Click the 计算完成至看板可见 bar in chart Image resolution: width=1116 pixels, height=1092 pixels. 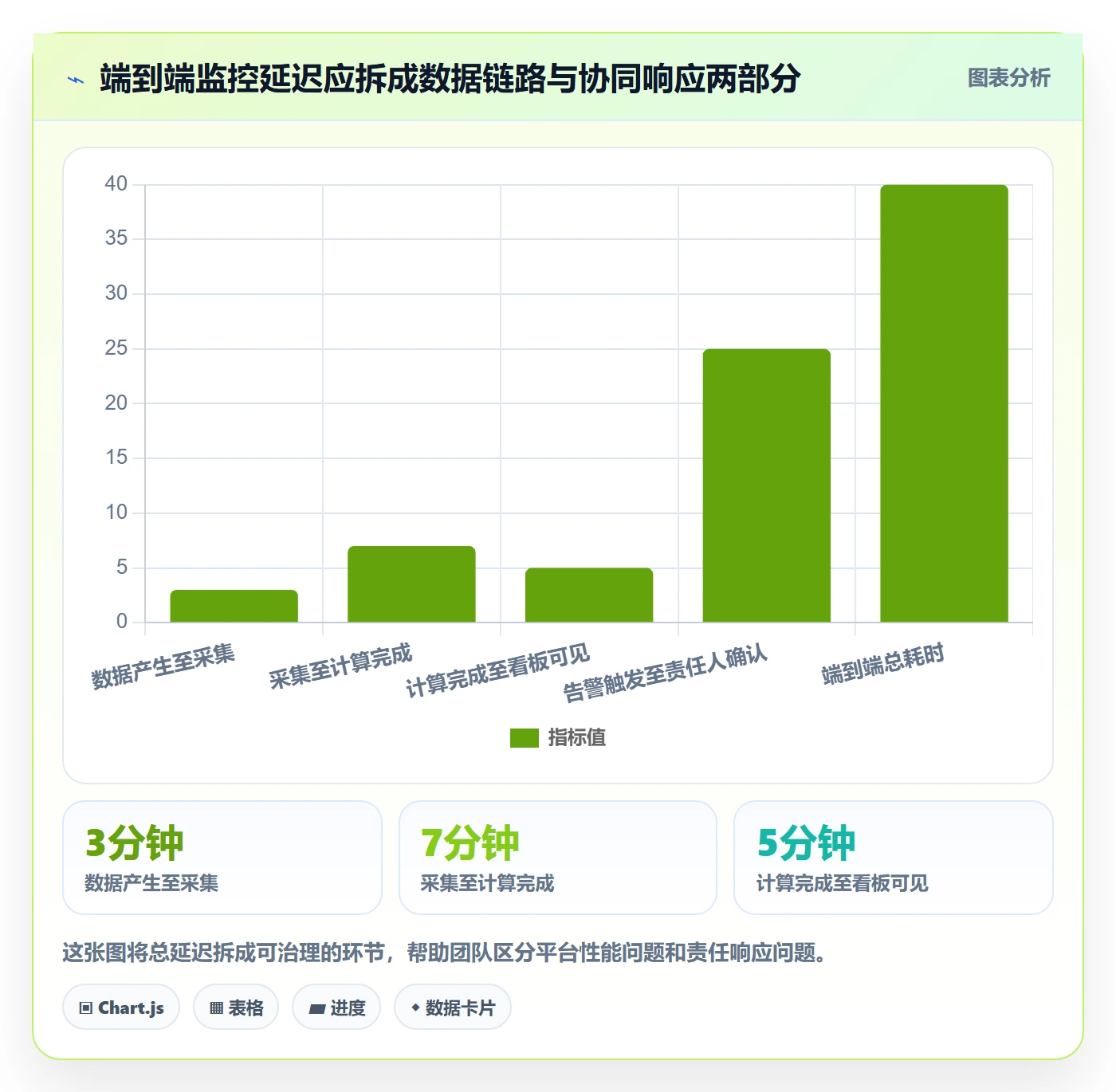tap(589, 595)
